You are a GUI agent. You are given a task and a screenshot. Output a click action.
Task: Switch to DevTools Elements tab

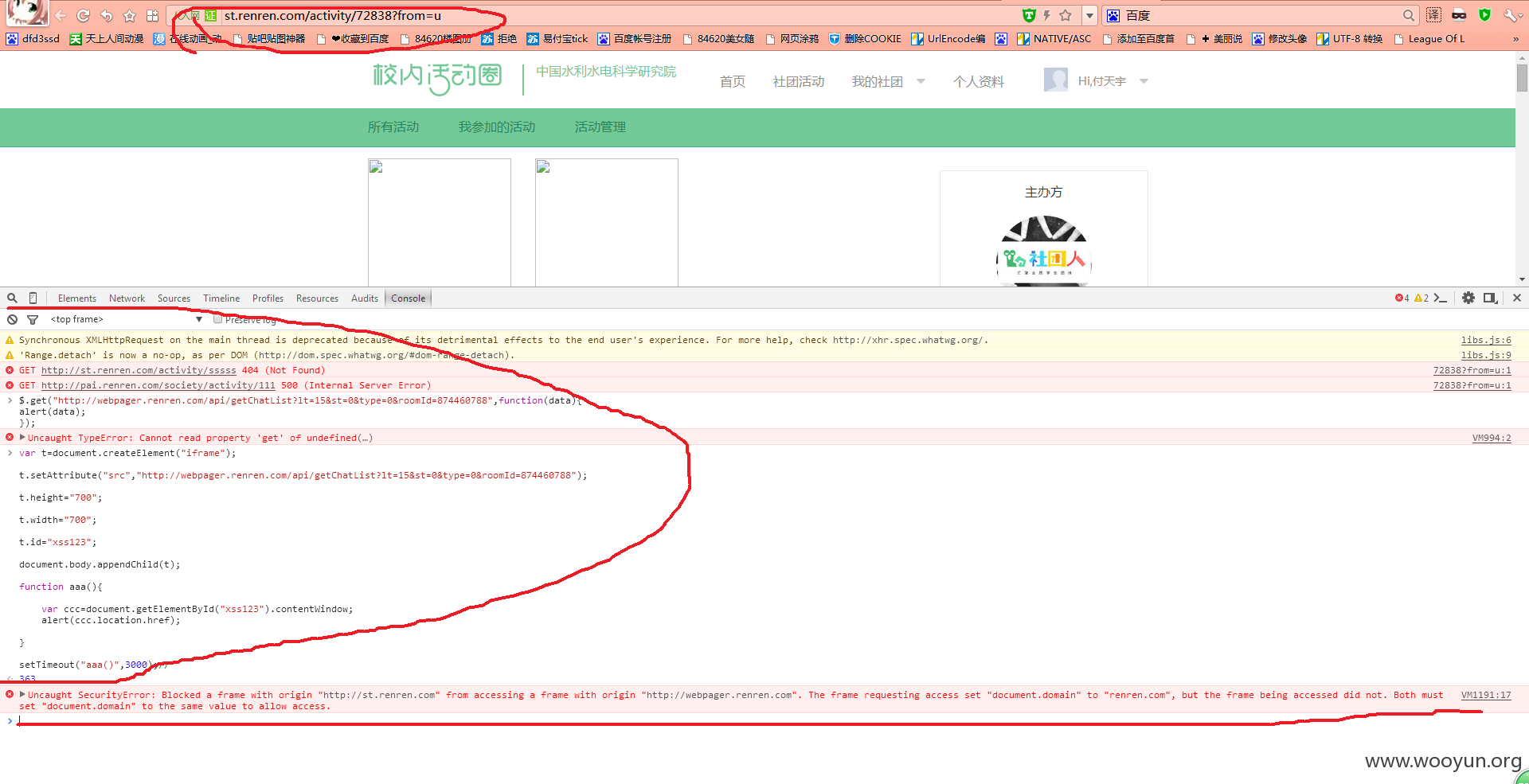click(77, 298)
